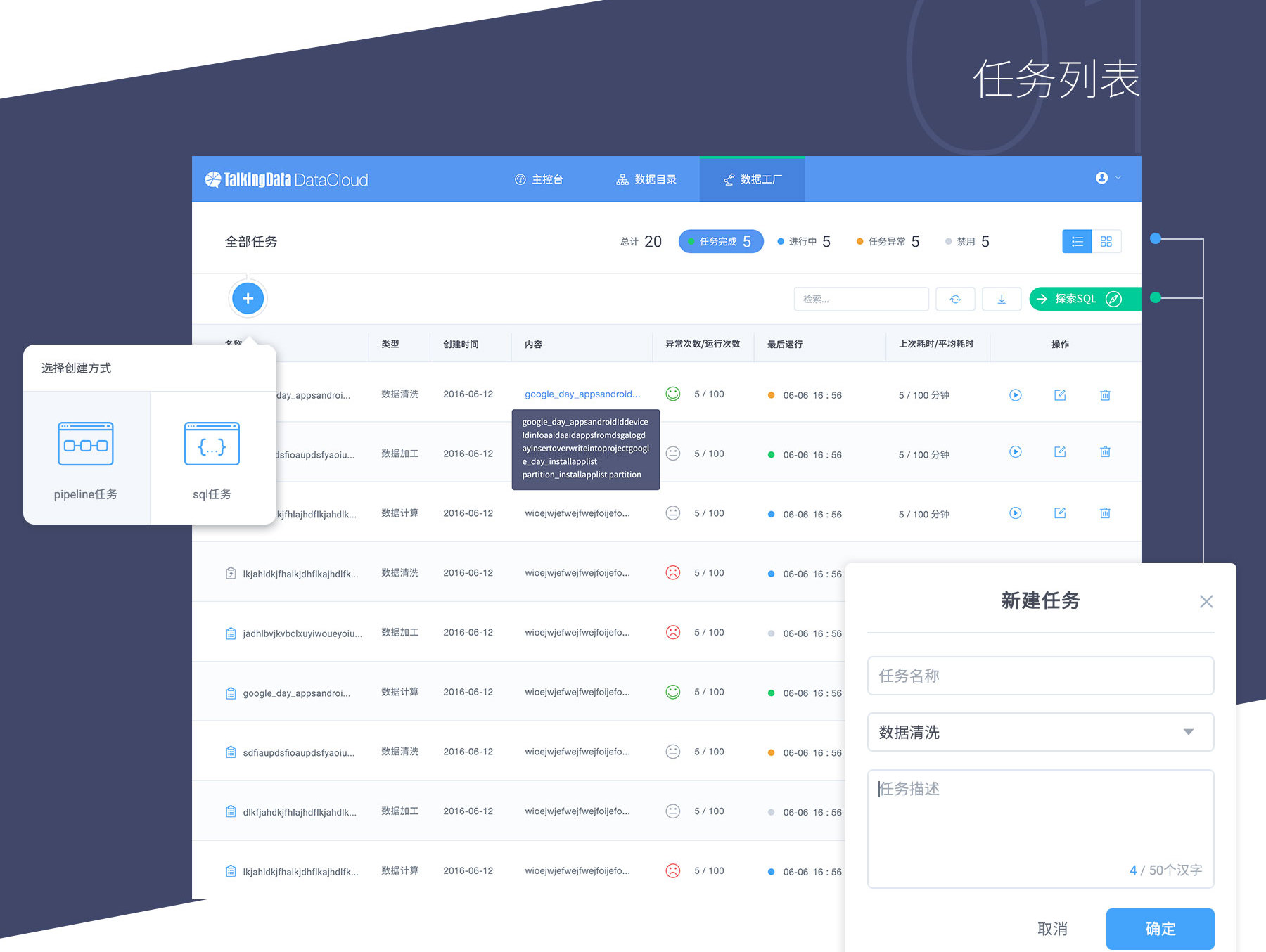Click 取消 to cancel new task
This screenshot has height=952, width=1266.
(1052, 929)
